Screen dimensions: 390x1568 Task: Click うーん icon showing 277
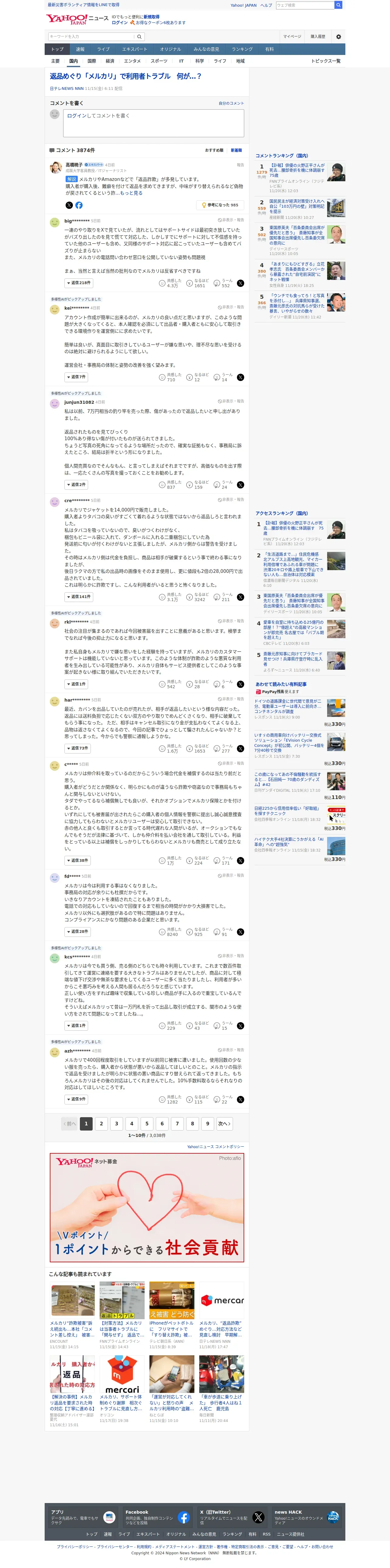(216, 749)
